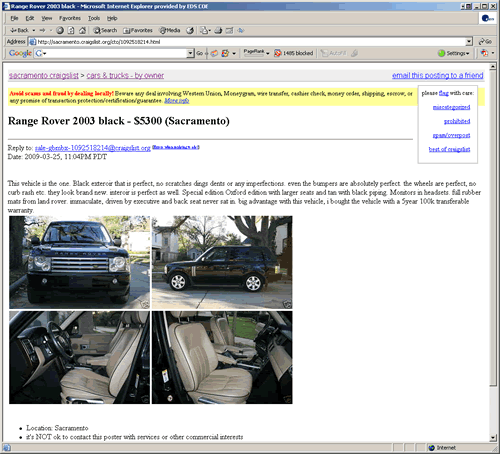500x454 pixels.
Task: Stop loading the page
Action: pos(60,30)
